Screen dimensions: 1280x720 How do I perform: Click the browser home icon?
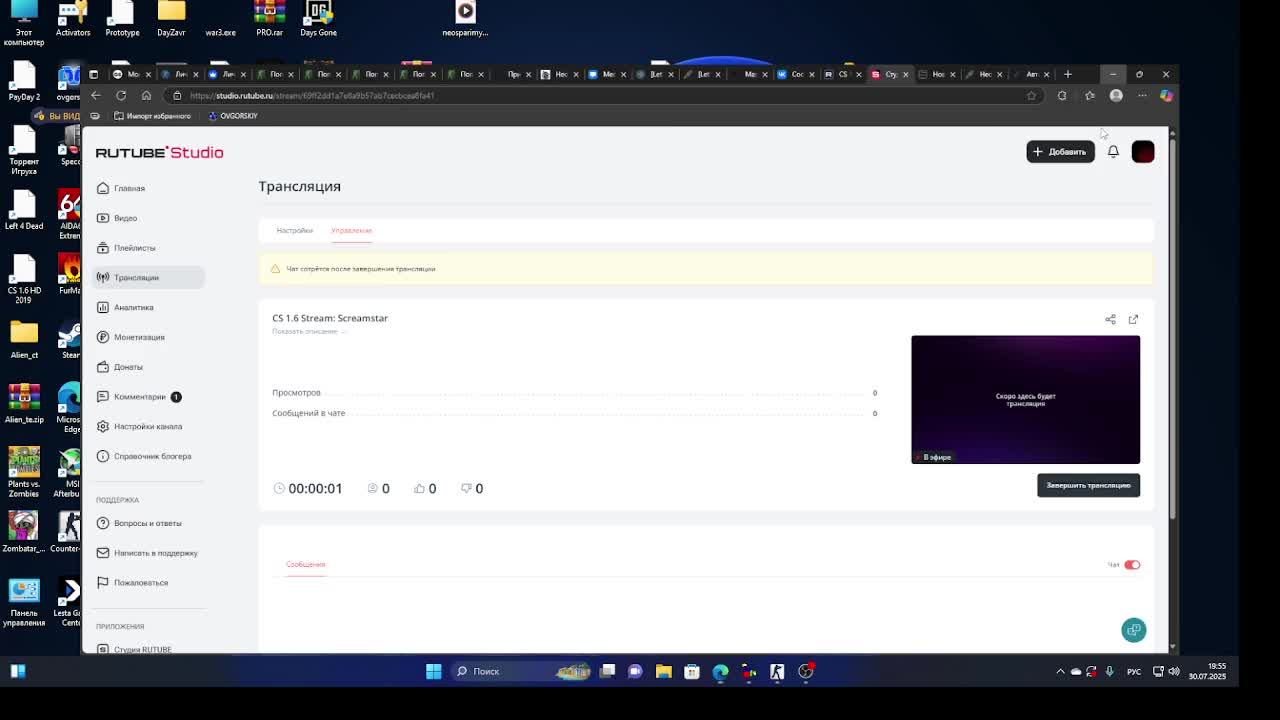tap(146, 95)
